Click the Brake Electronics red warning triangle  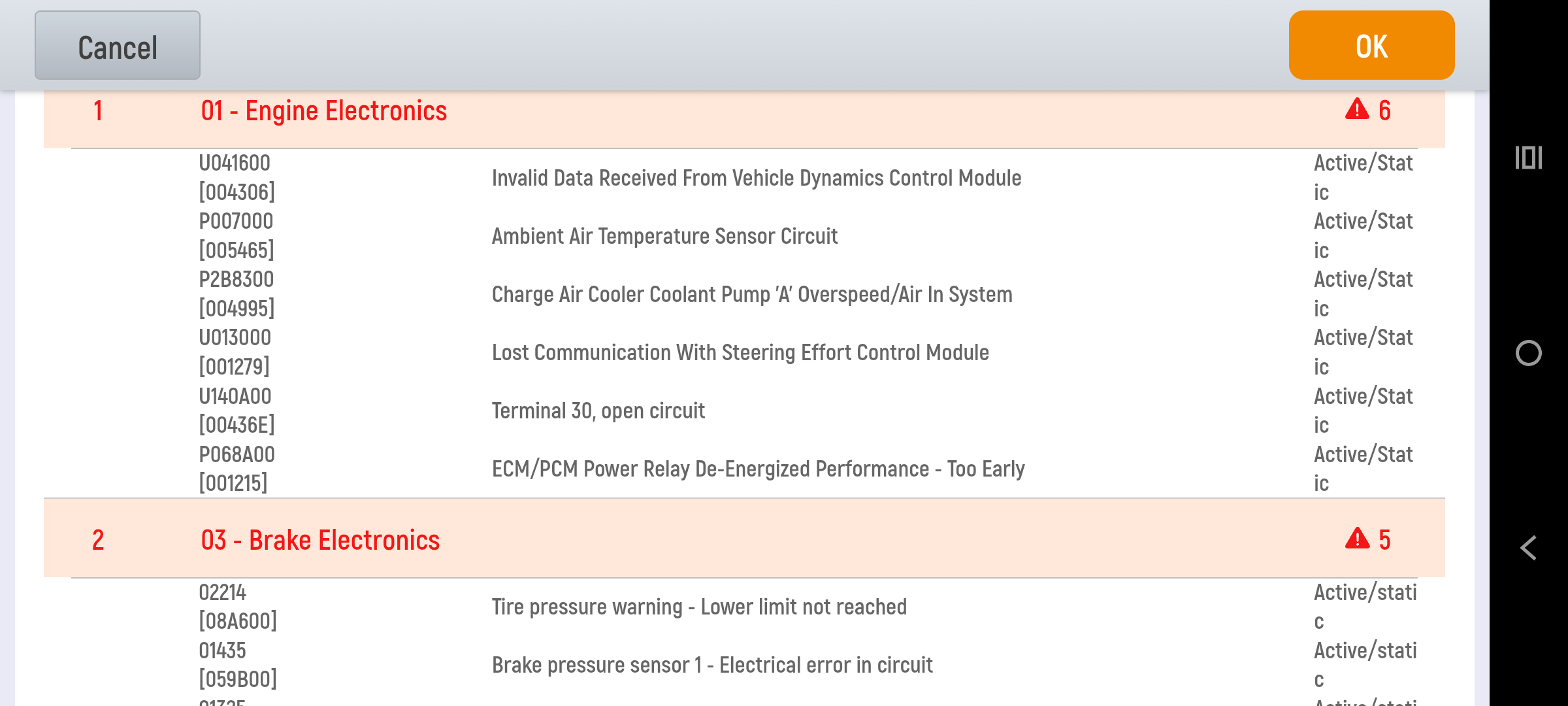click(x=1357, y=539)
